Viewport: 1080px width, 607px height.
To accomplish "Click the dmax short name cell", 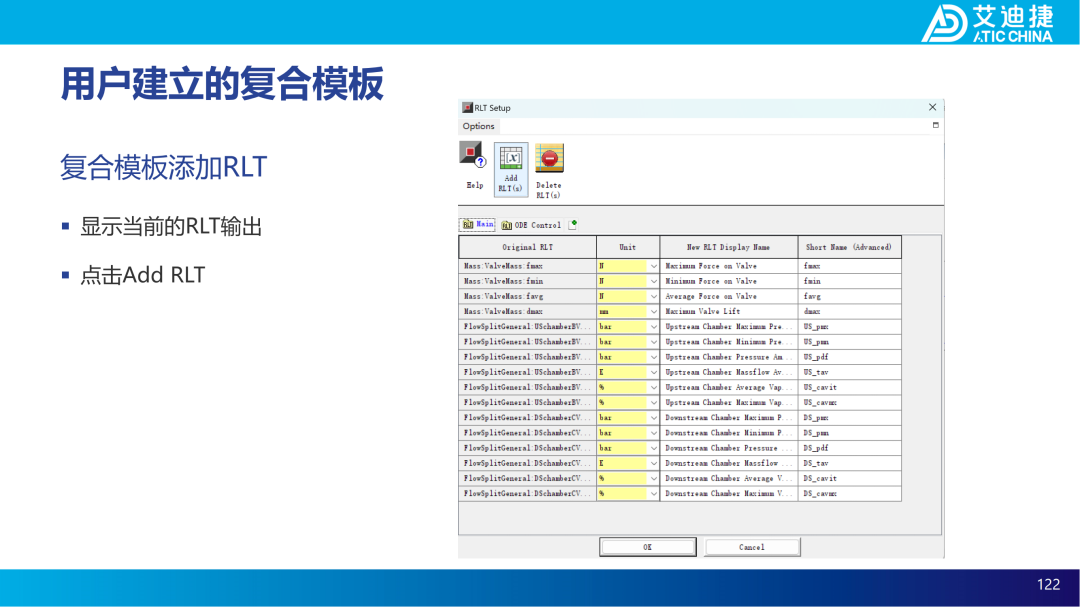I will click(849, 311).
